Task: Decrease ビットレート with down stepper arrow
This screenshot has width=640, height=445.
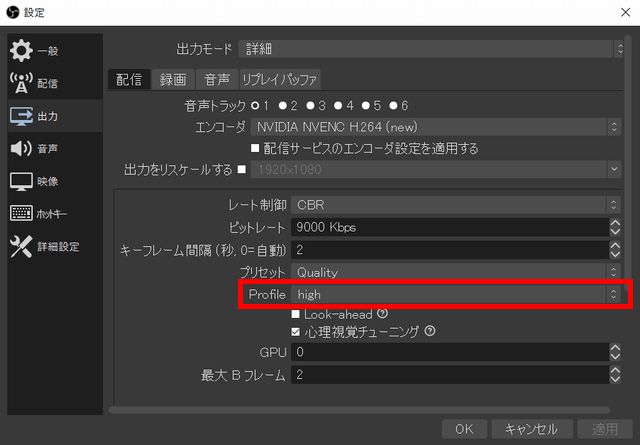Action: (x=615, y=231)
